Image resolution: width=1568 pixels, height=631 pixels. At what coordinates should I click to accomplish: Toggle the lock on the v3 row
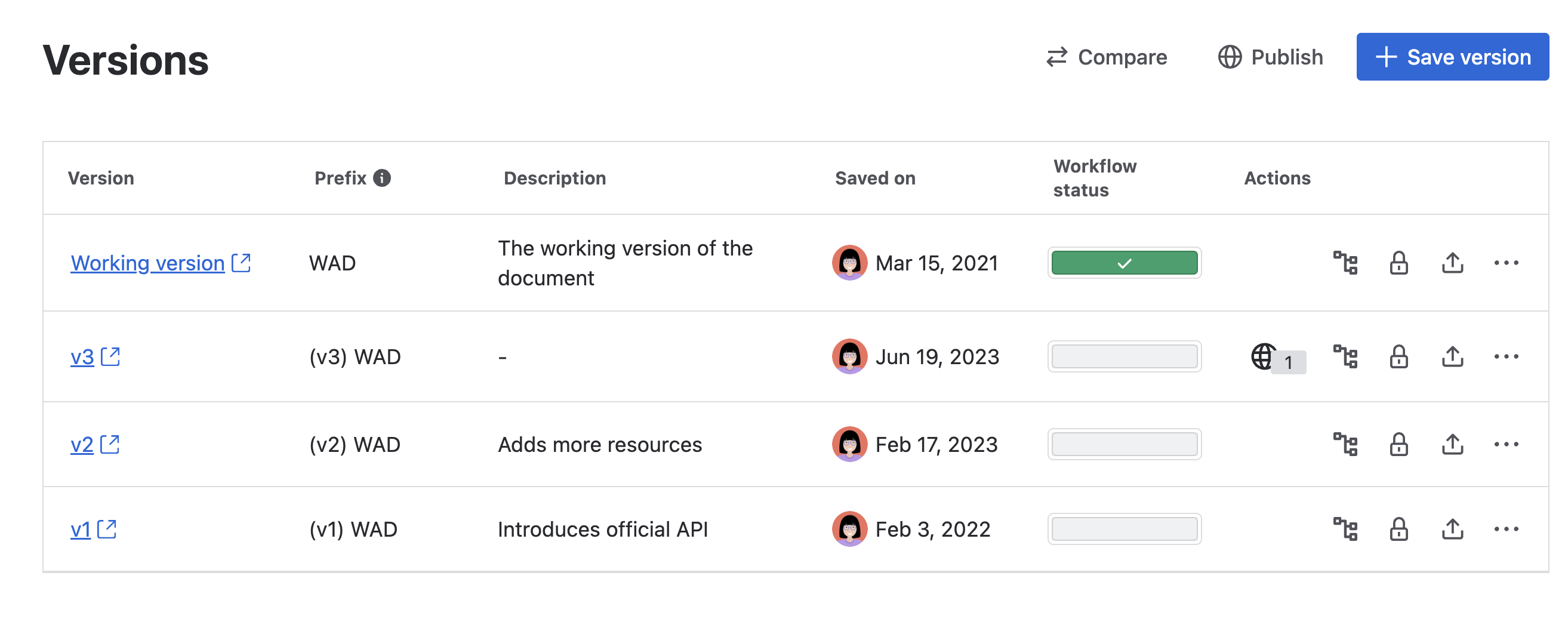1397,357
